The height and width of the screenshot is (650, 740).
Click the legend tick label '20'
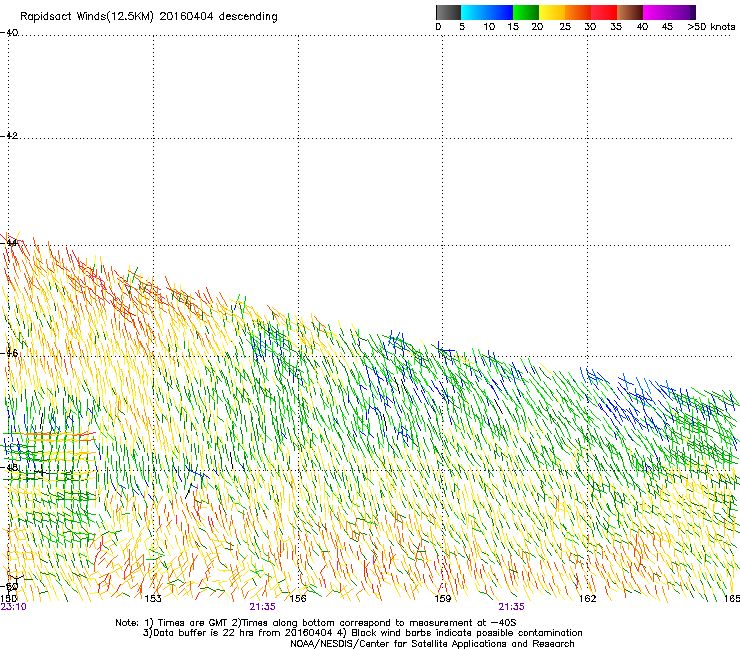537,27
